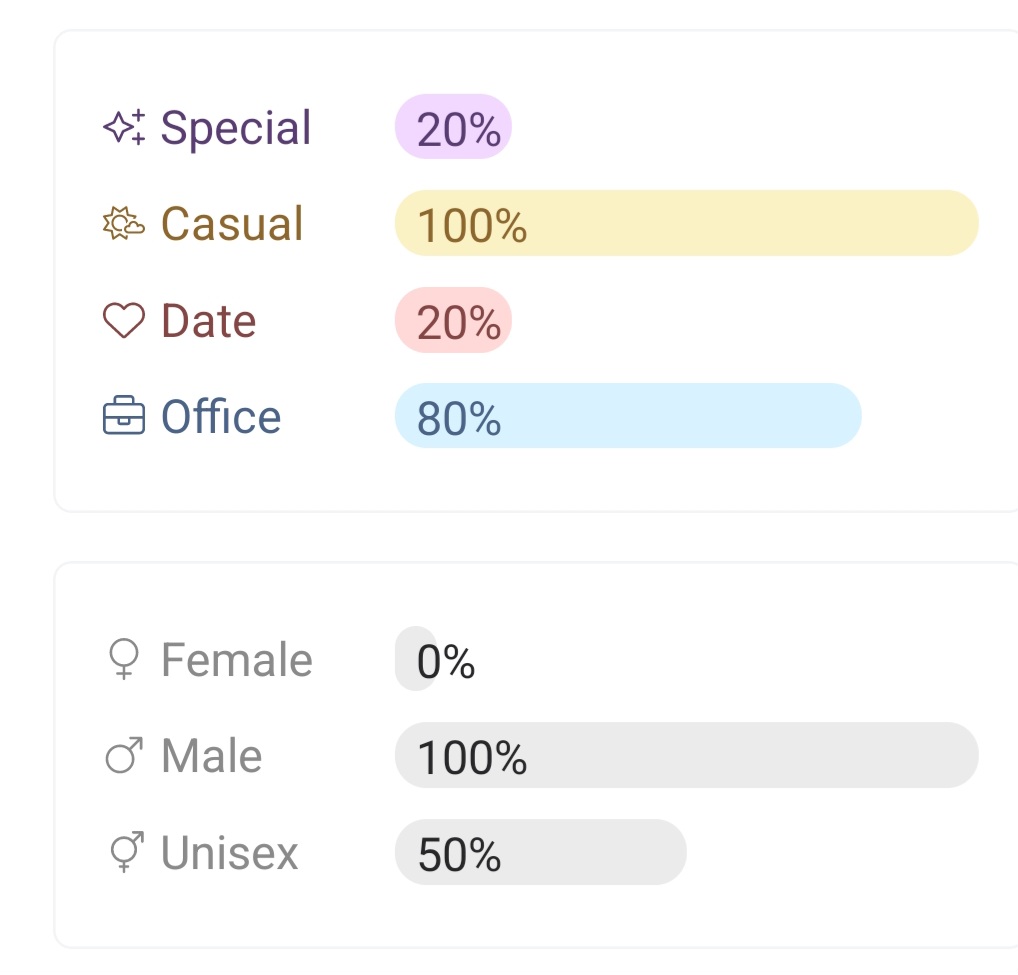Select the Male gender symbol icon
This screenshot has width=1018, height=975.
pos(124,756)
